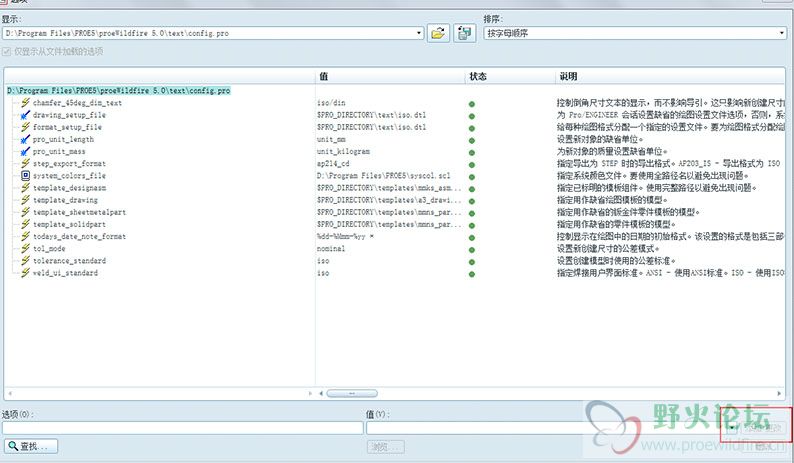Click wand icon beside drawing_setup_file
794x463 pixels.
(x=25, y=115)
